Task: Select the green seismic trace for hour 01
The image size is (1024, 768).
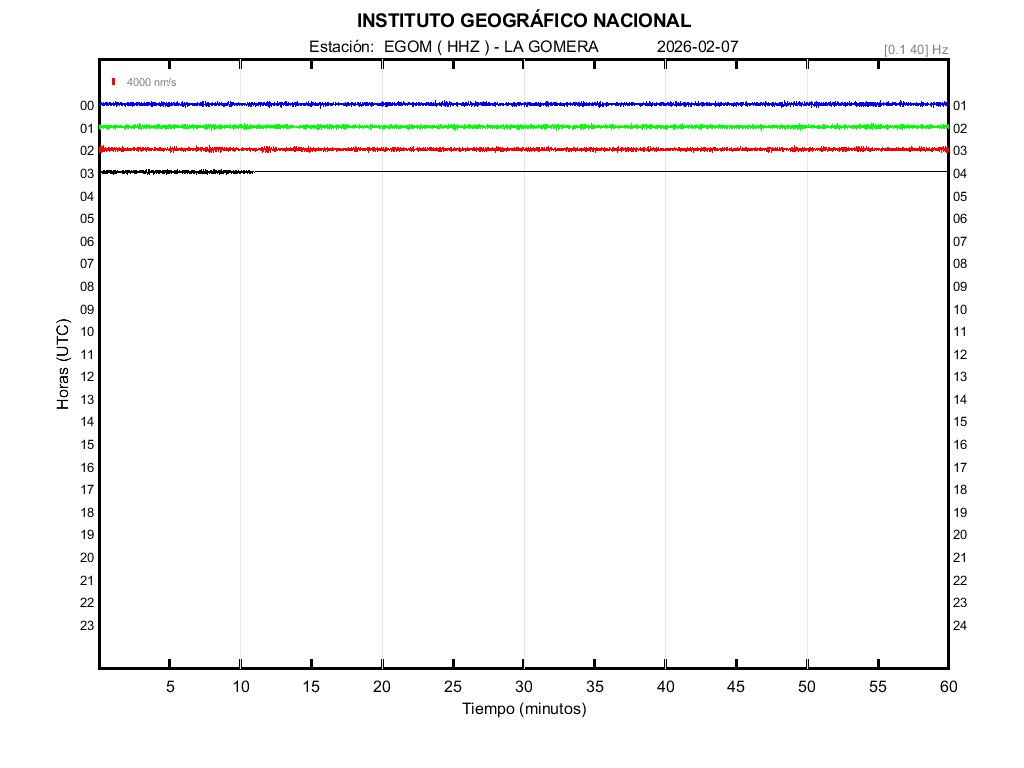Action: [x=523, y=126]
